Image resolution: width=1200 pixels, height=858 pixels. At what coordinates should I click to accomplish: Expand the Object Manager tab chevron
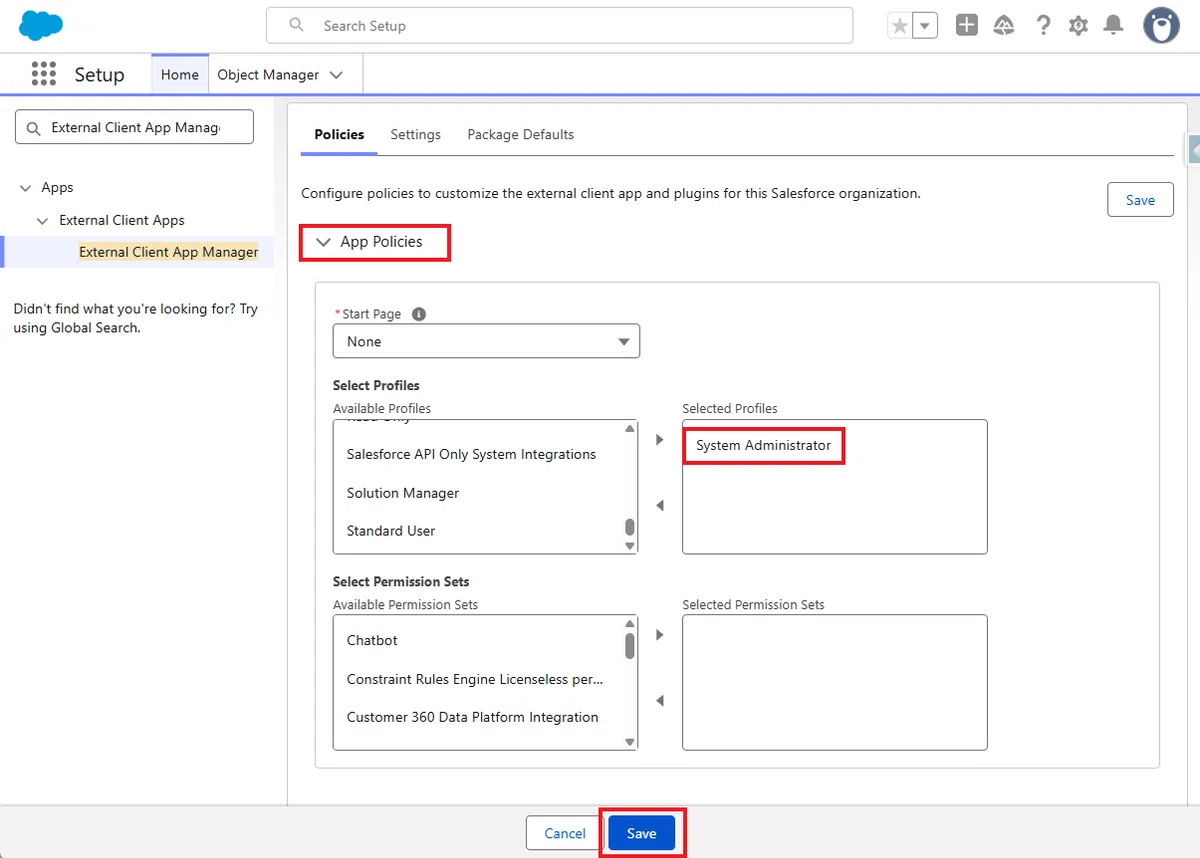336,75
